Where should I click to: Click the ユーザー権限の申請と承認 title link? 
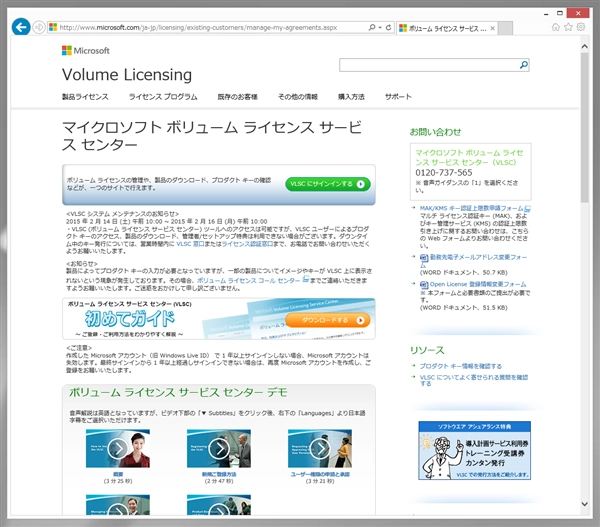pyautogui.click(x=320, y=474)
